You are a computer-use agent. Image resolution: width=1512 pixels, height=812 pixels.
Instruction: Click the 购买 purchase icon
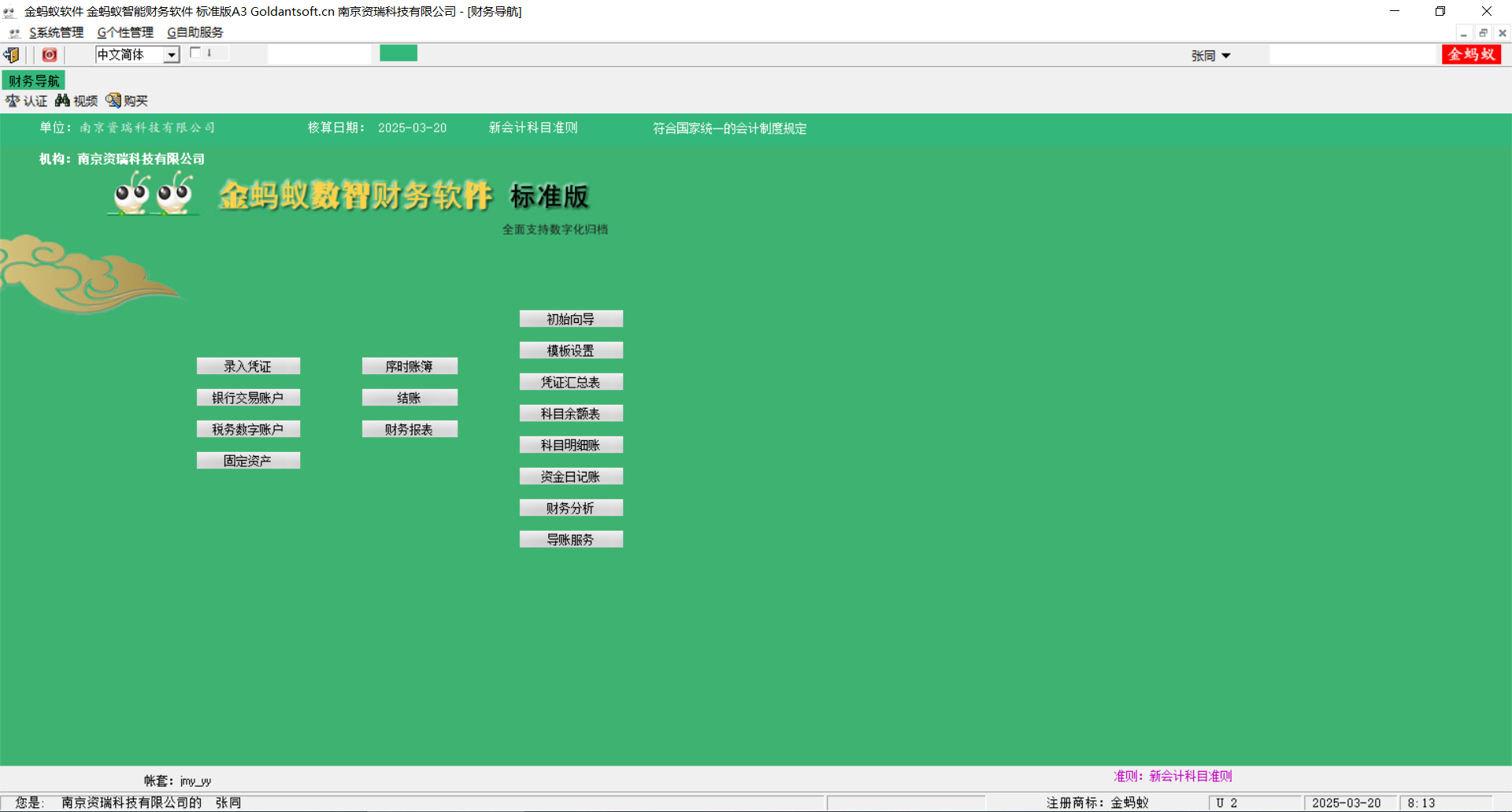click(x=127, y=101)
